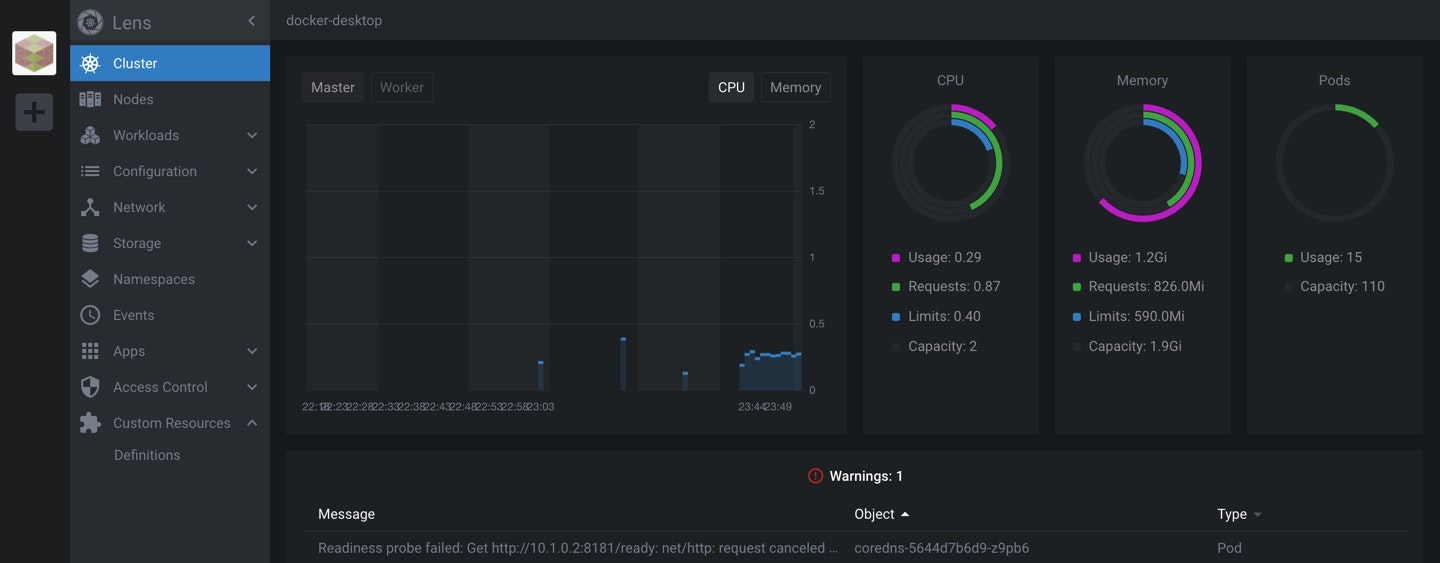Collapse the Custom Resources section chevron
This screenshot has height=563, width=1440.
pyautogui.click(x=252, y=423)
